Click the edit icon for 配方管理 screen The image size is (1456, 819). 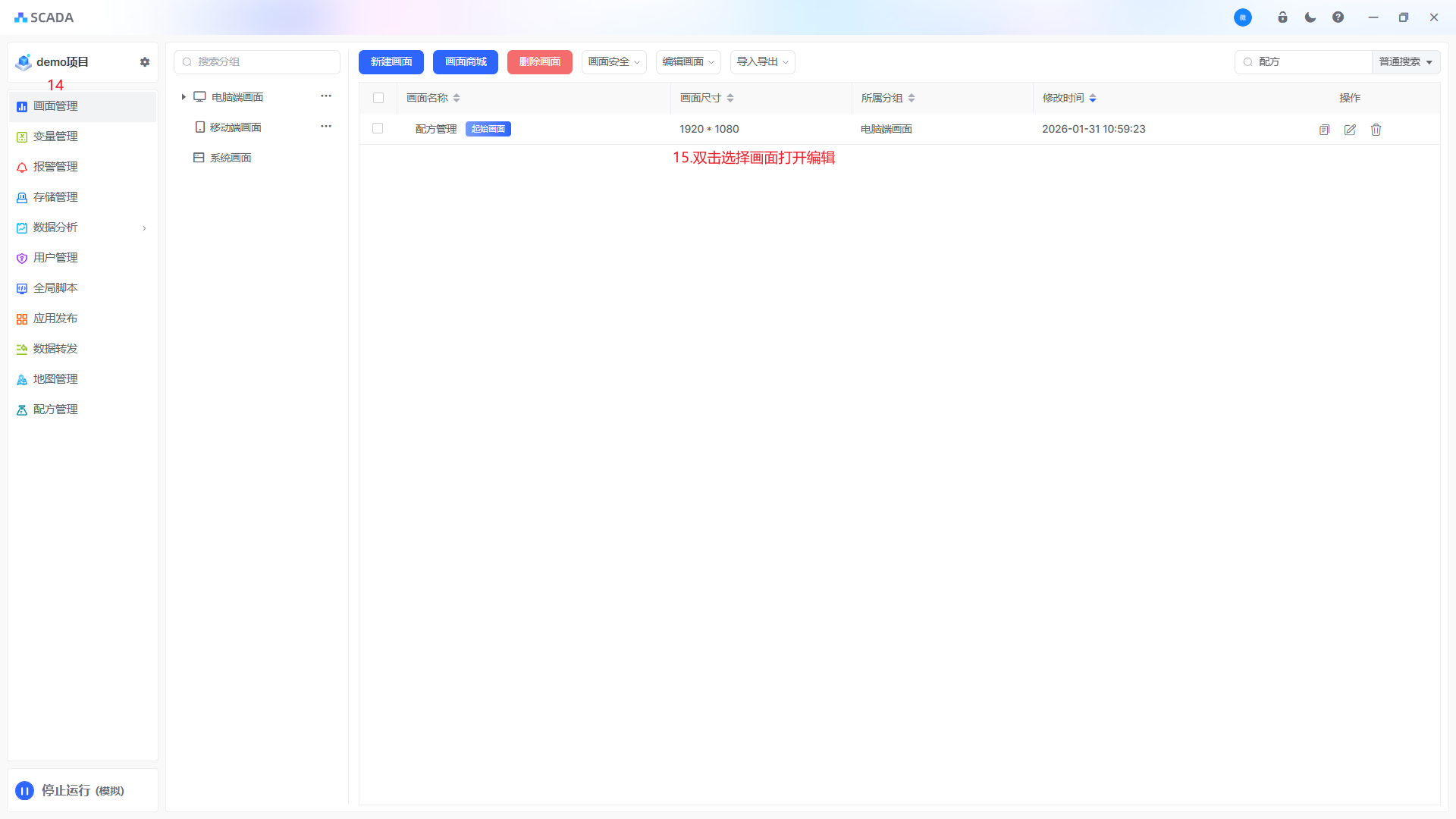click(x=1350, y=130)
